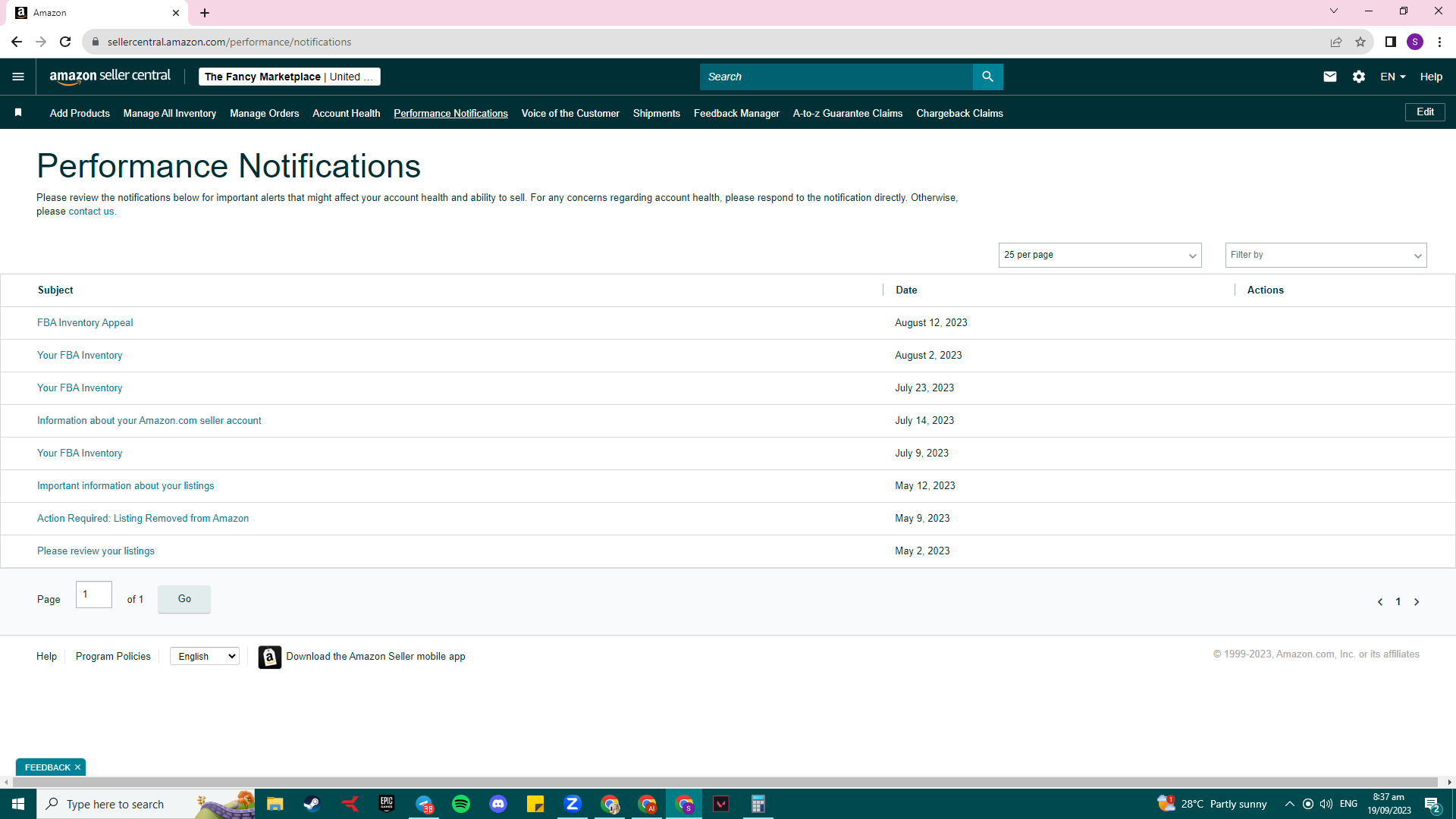
Task: Show hidden system tray icons
Action: (x=1289, y=804)
